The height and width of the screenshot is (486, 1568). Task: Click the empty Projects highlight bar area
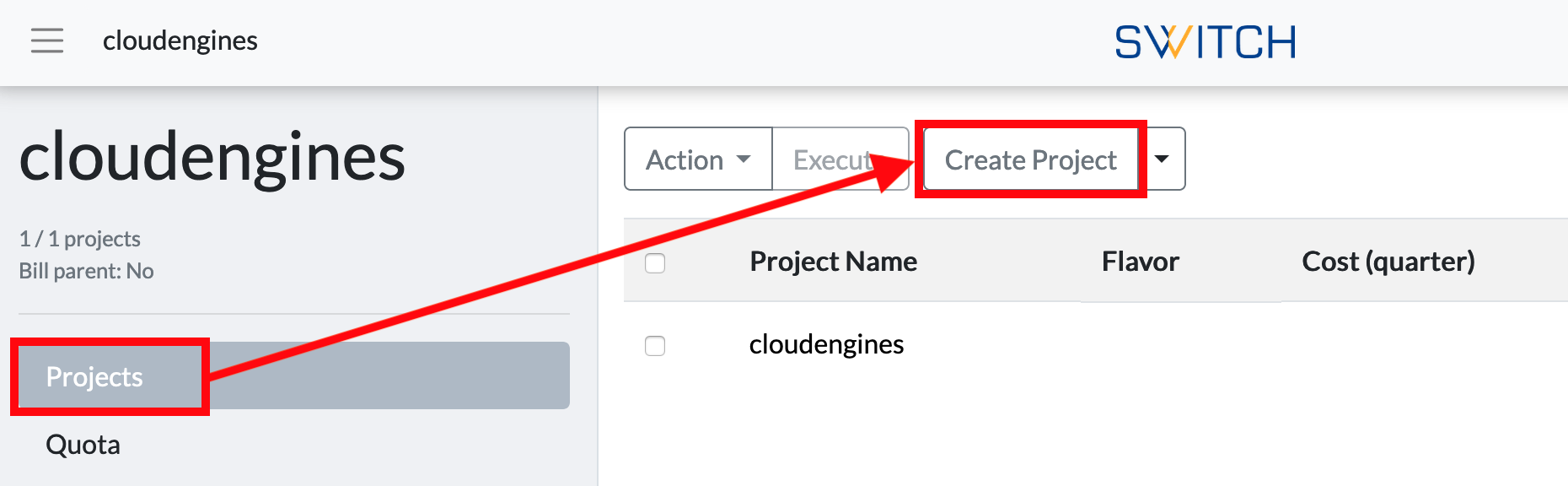point(389,375)
